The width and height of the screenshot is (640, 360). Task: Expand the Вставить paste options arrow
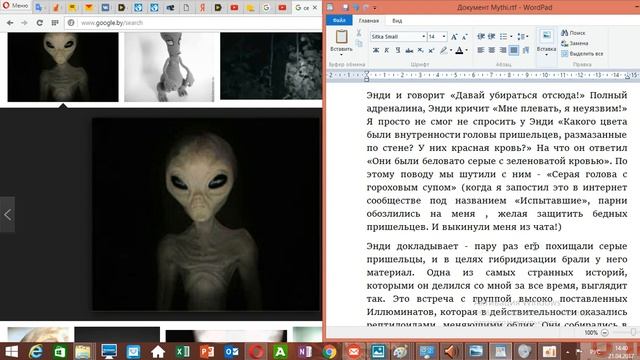341,54
